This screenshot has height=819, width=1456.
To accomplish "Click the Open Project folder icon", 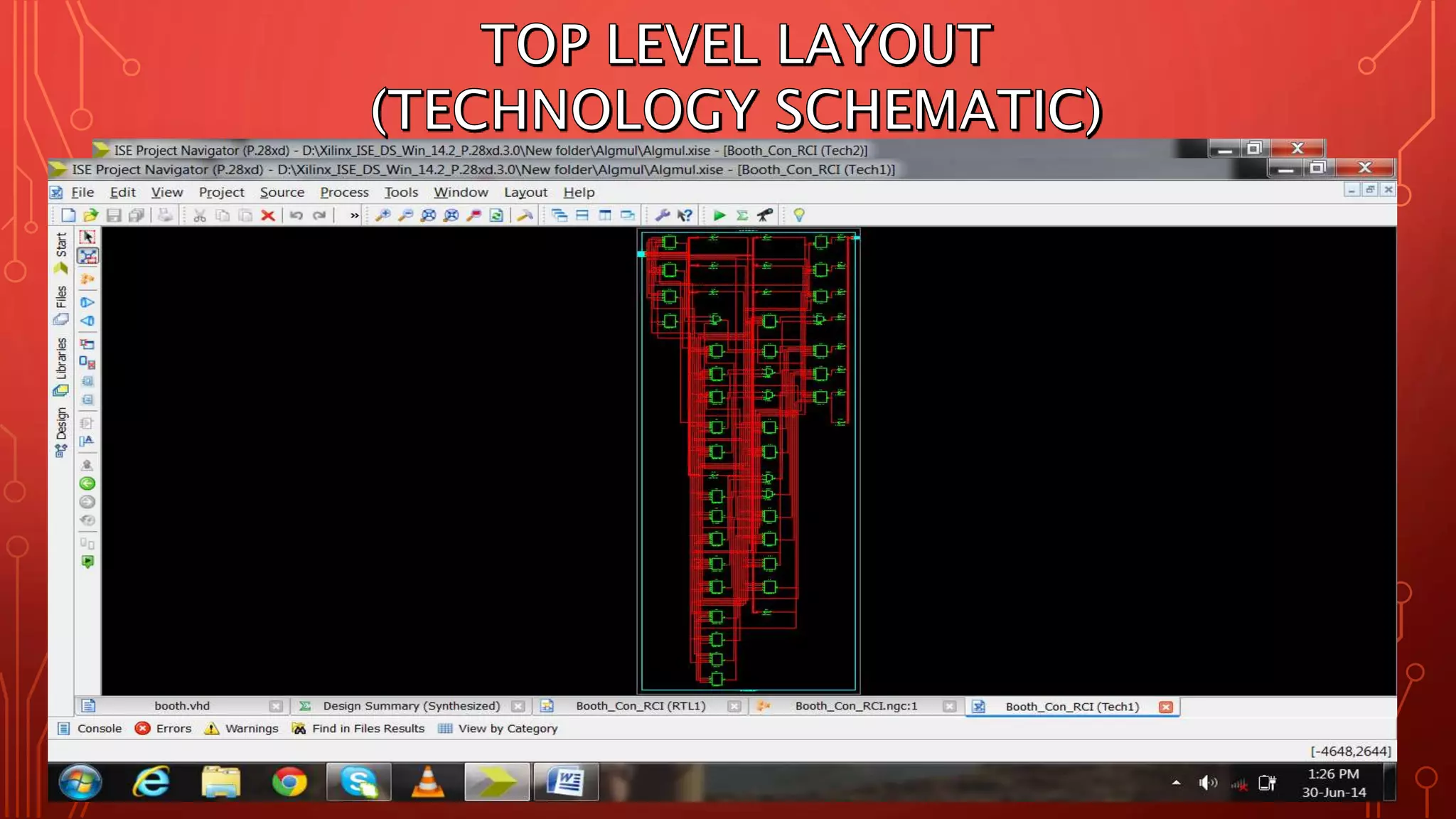I will [x=90, y=215].
